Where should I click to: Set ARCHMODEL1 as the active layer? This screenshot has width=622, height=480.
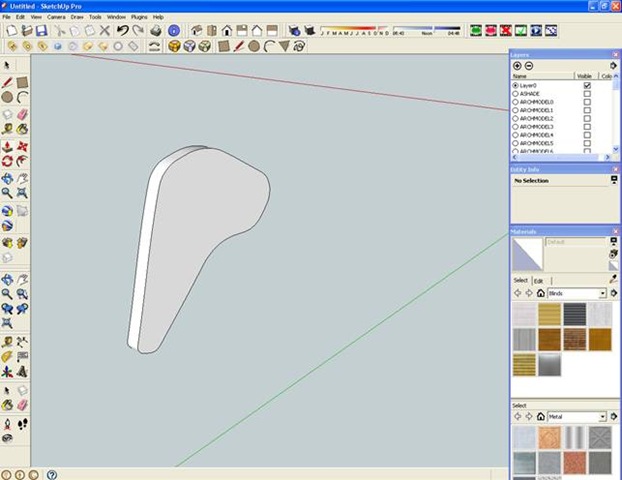click(x=515, y=110)
